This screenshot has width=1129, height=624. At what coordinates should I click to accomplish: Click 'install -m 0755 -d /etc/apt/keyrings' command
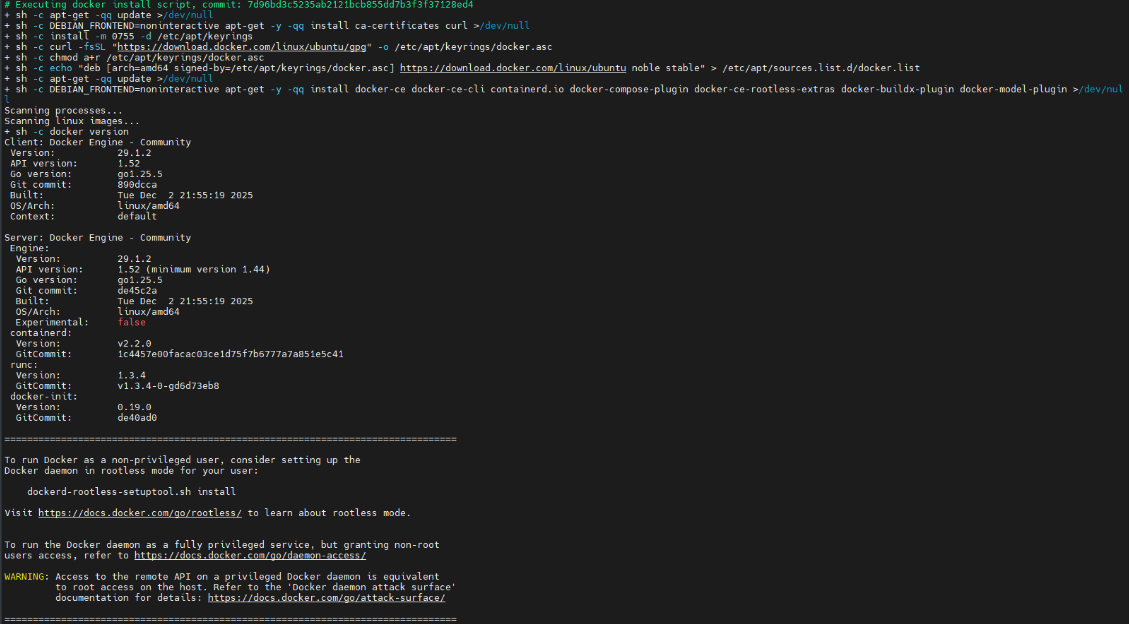[x=151, y=36]
